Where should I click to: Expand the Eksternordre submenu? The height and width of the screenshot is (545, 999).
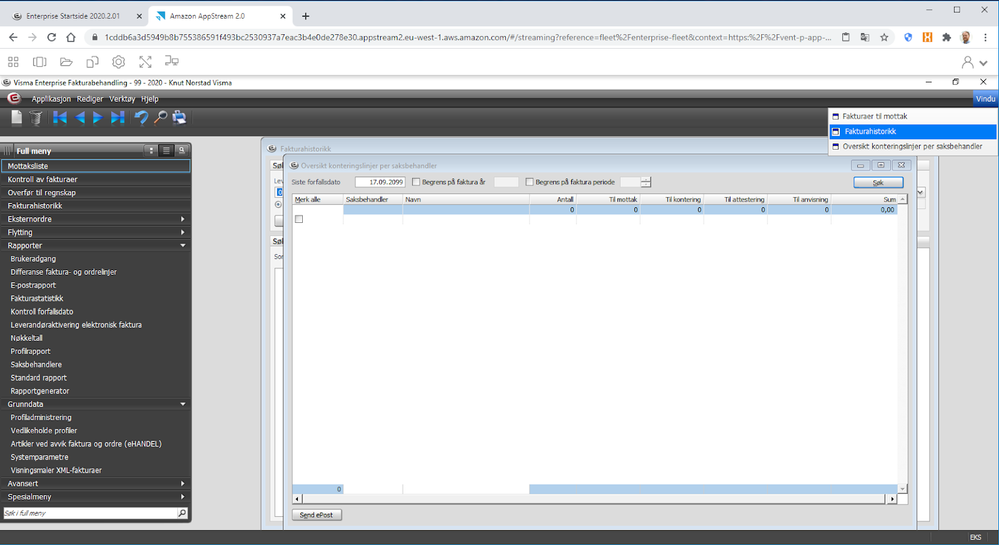pos(183,219)
